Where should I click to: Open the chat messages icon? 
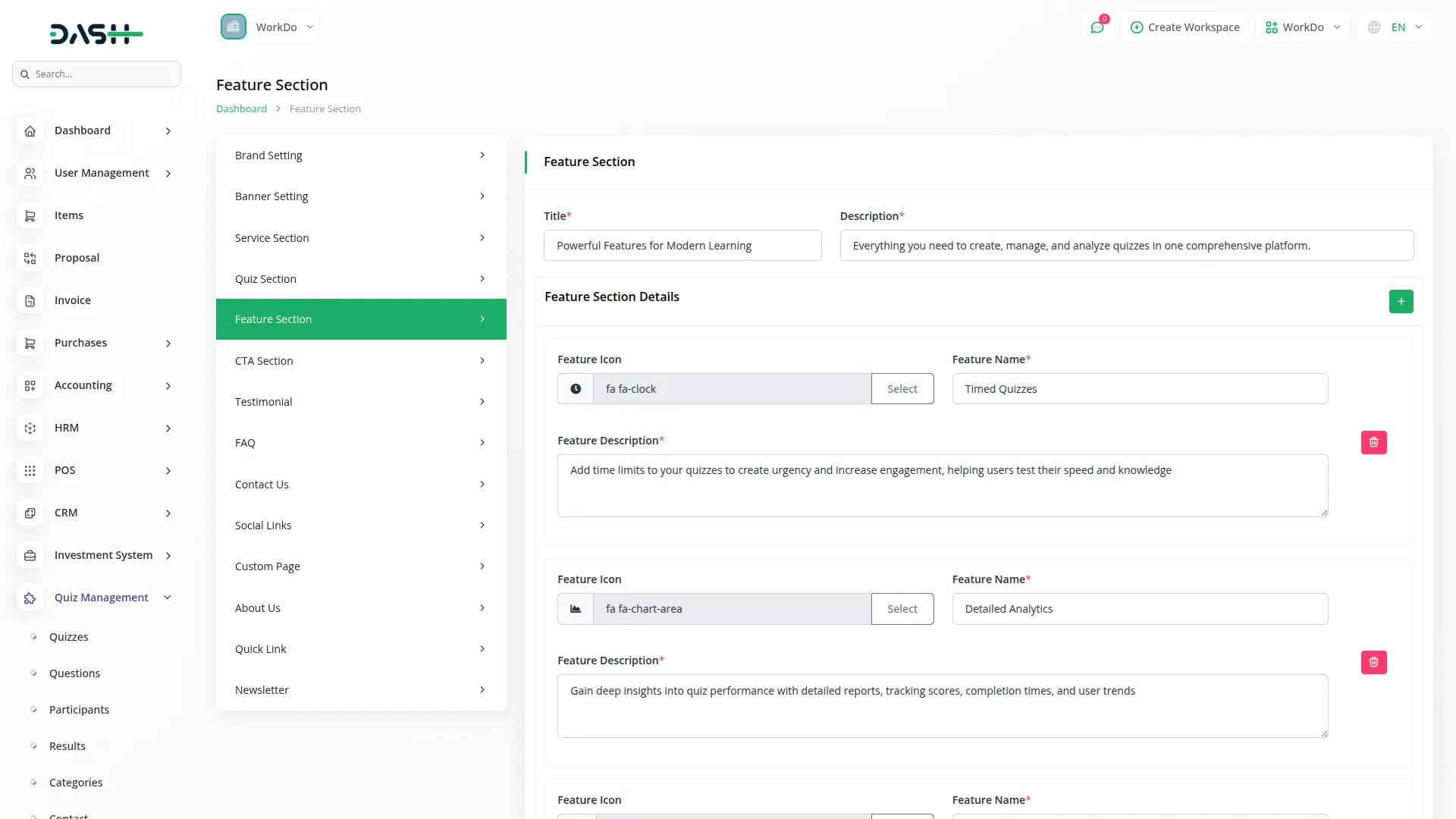pyautogui.click(x=1097, y=27)
